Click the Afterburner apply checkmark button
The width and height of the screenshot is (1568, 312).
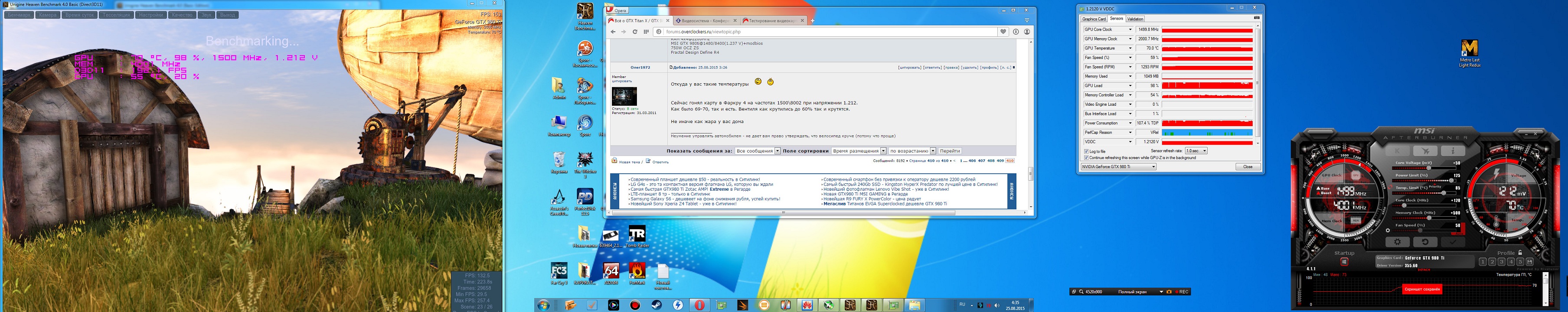(1453, 241)
